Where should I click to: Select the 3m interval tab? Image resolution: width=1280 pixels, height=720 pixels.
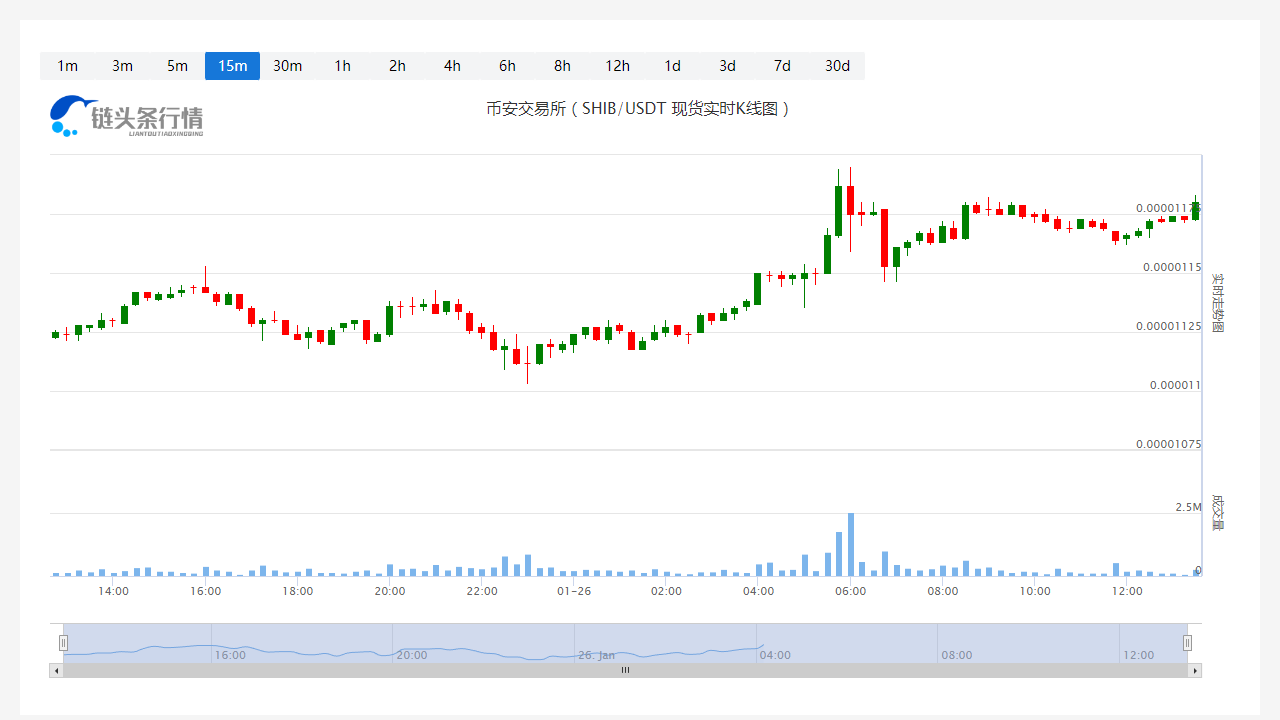tap(122, 66)
